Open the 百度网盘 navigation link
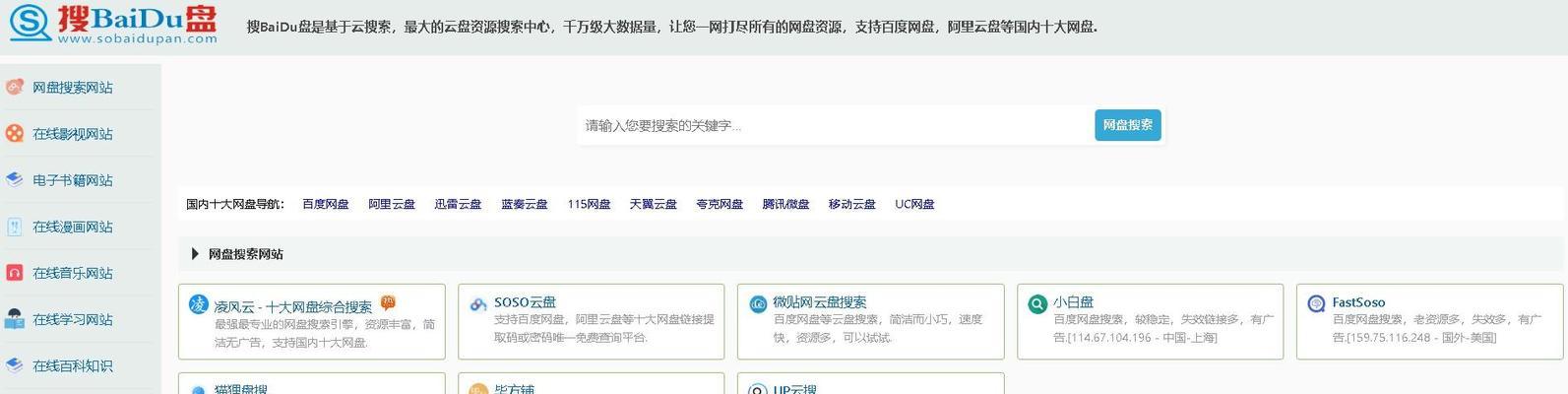This screenshot has height=394, width=1568. [x=326, y=204]
